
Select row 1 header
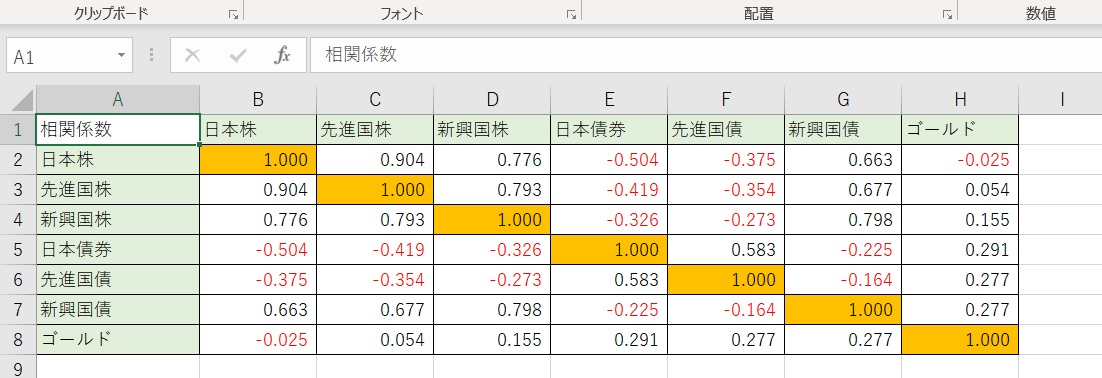(x=18, y=129)
